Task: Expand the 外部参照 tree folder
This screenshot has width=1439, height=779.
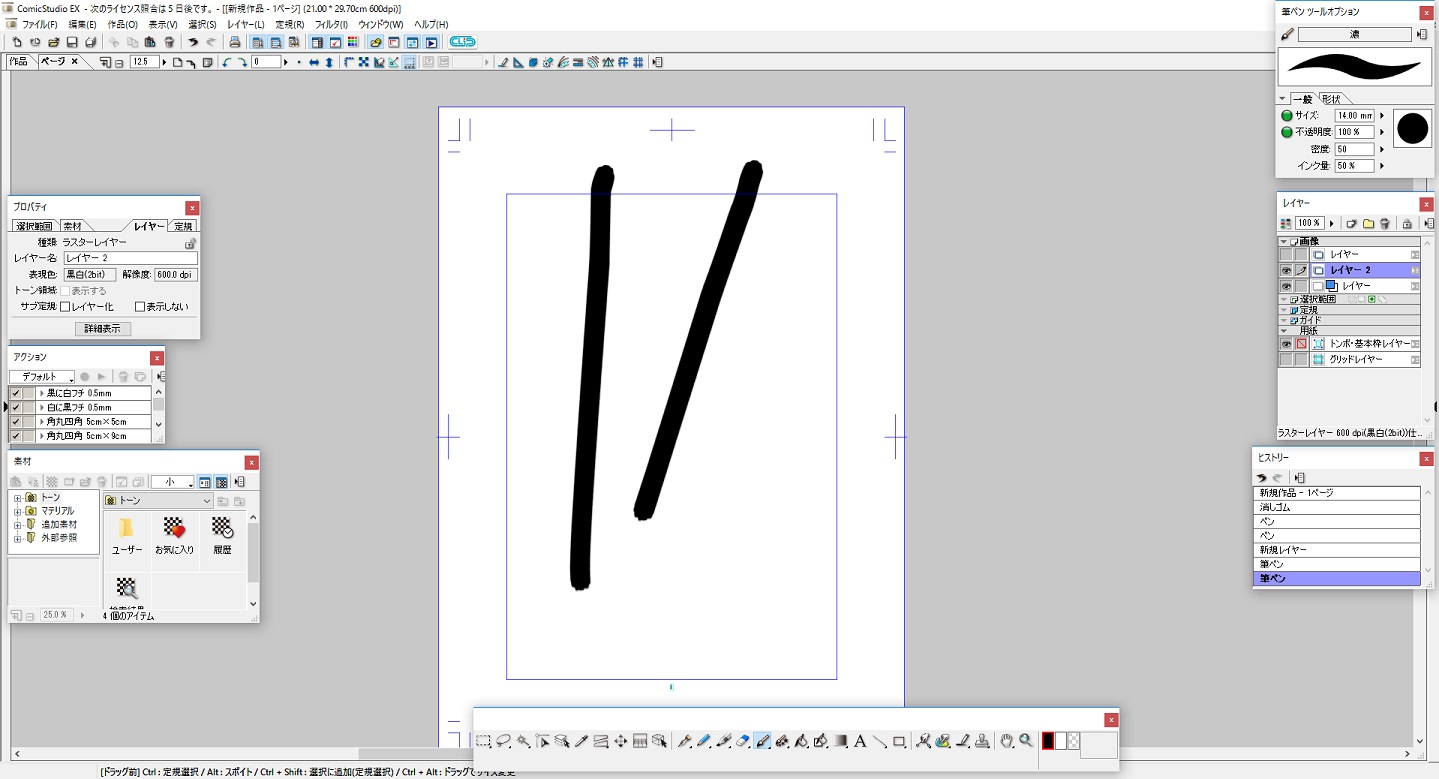Action: pyautogui.click(x=17, y=538)
